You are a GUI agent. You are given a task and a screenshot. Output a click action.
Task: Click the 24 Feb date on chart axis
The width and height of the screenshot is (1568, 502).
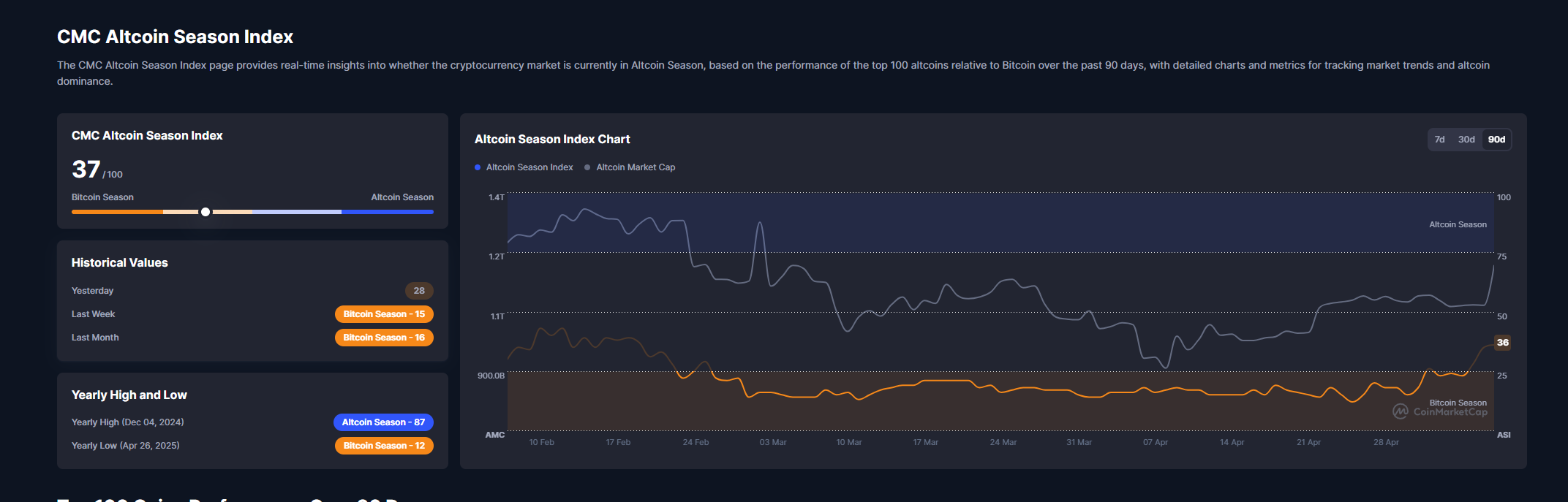[696, 442]
